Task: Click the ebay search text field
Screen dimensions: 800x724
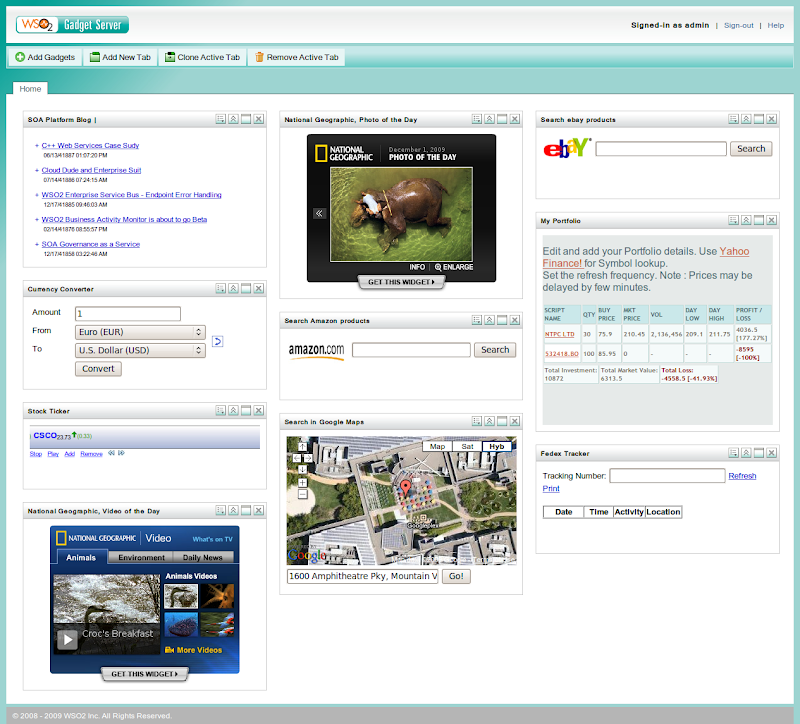Action: pyautogui.click(x=661, y=148)
